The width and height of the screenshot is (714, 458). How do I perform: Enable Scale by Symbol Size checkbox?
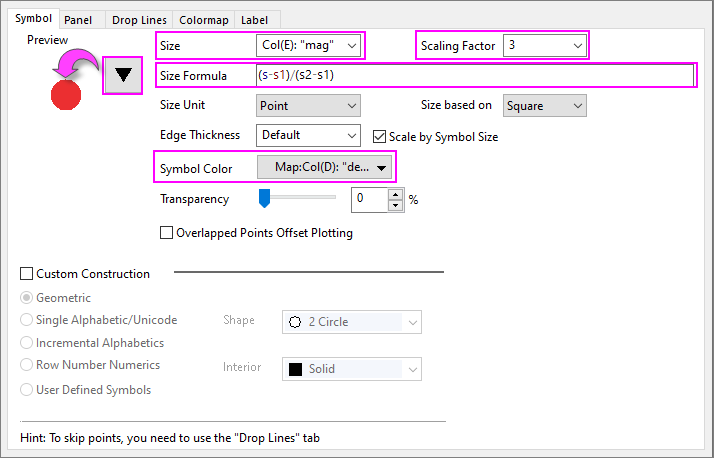tap(380, 136)
